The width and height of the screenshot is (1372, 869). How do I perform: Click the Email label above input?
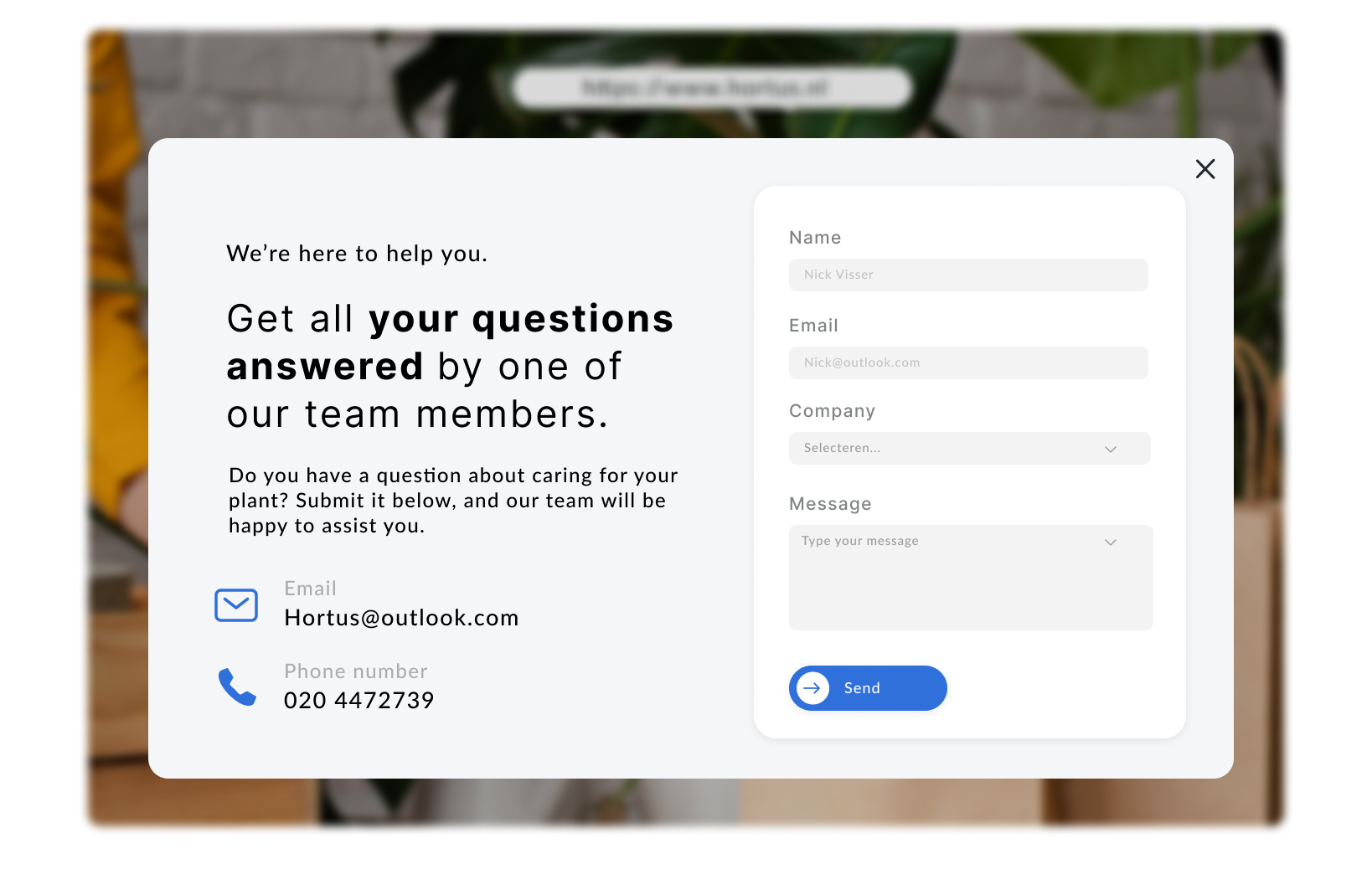(x=813, y=326)
